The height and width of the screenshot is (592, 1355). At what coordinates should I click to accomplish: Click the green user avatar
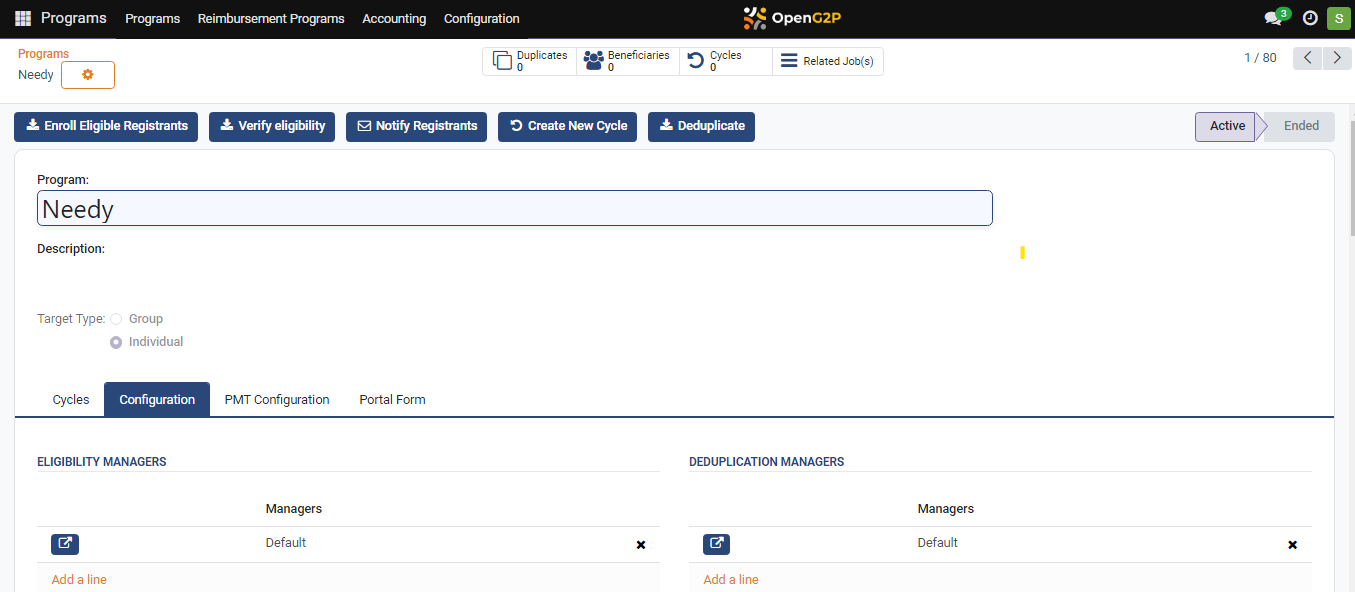tap(1338, 19)
